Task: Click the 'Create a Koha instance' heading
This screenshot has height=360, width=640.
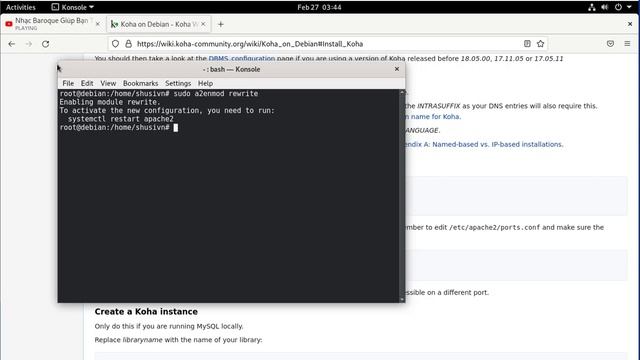Action: [x=146, y=311]
